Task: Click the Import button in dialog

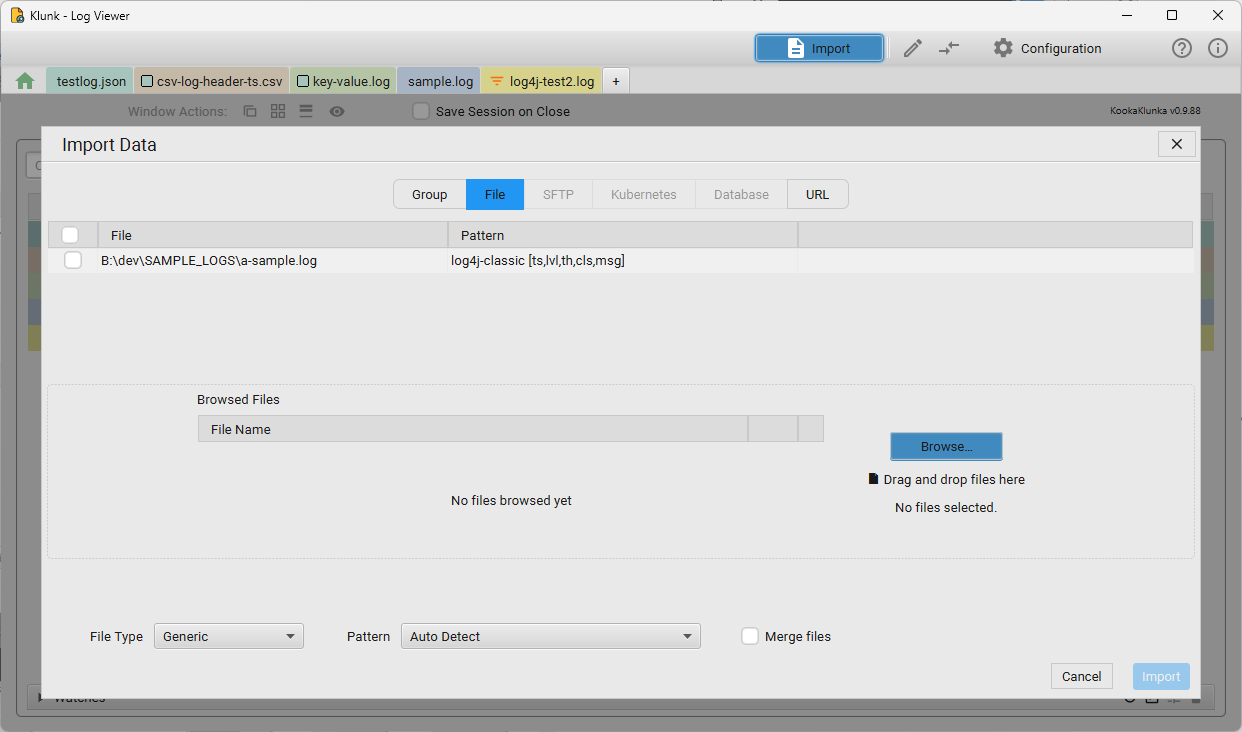Action: coord(1161,676)
